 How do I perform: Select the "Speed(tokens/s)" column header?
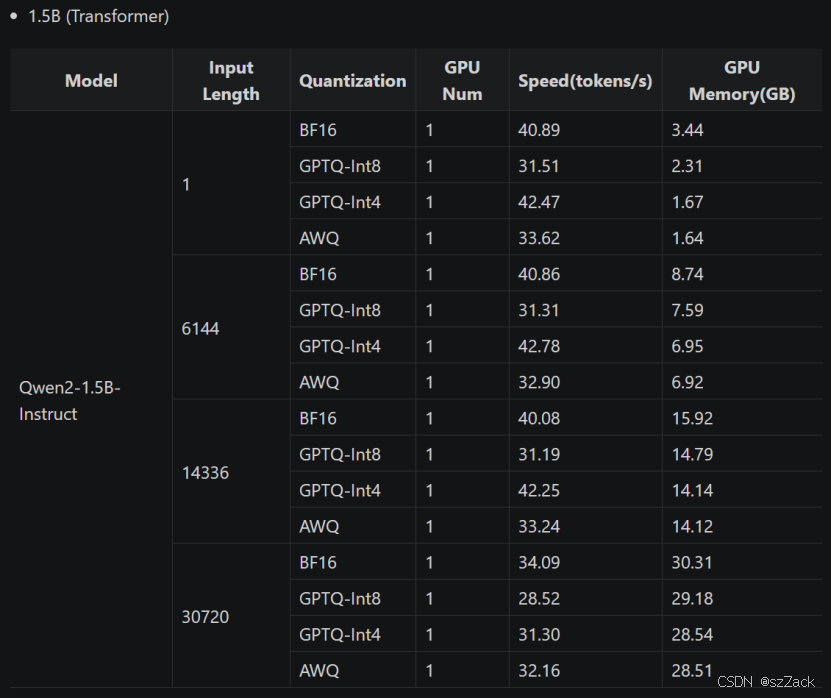(585, 81)
